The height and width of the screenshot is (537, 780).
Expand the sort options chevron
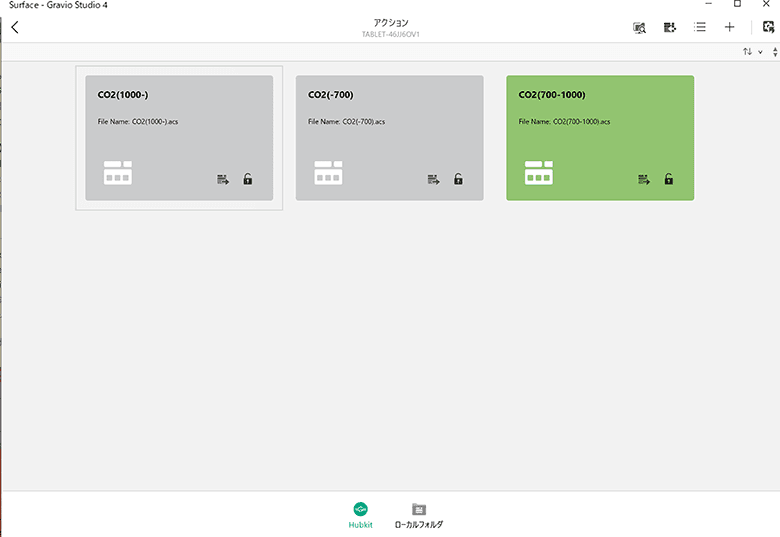point(760,52)
